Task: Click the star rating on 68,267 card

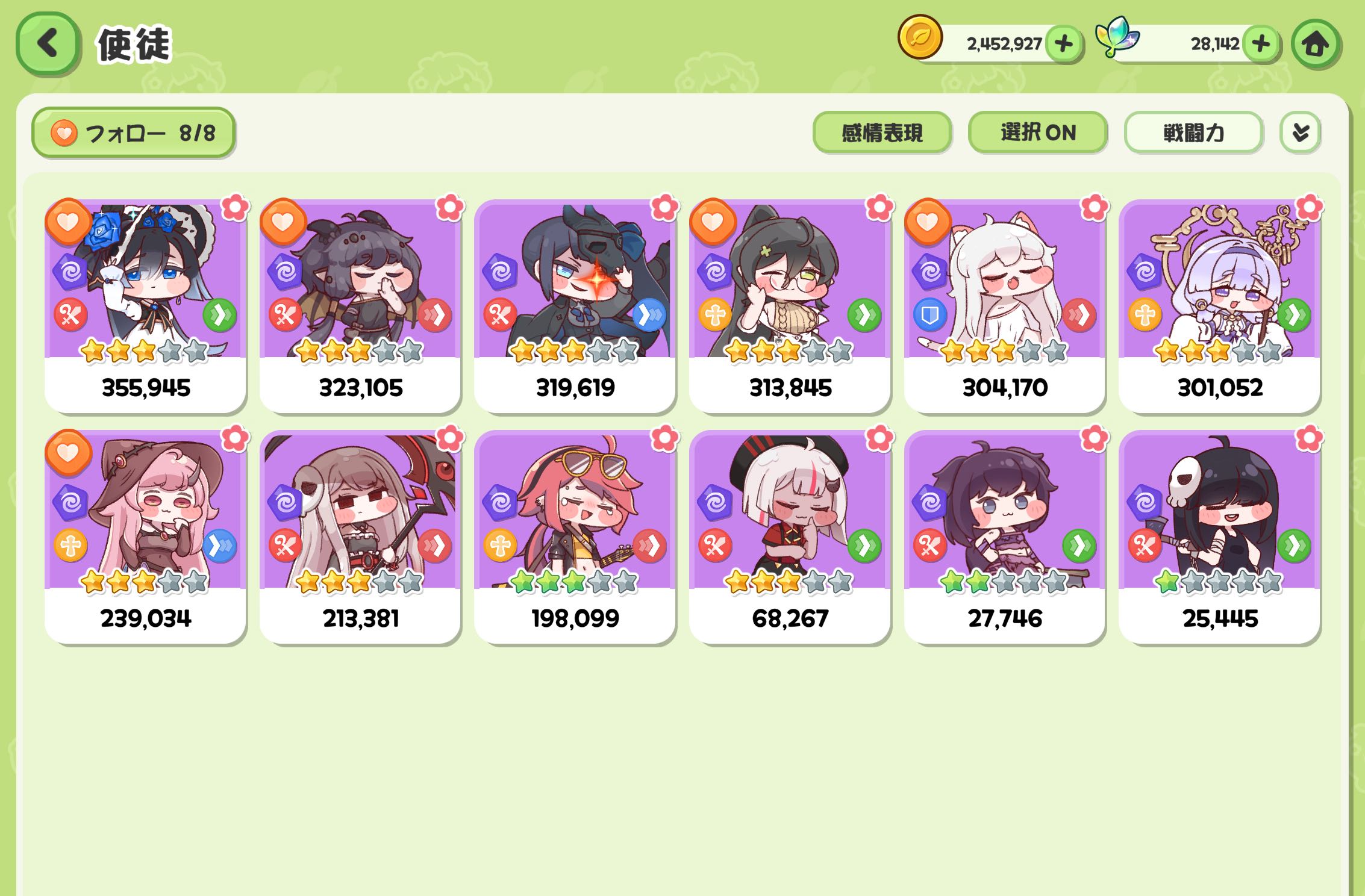Action: (x=789, y=582)
